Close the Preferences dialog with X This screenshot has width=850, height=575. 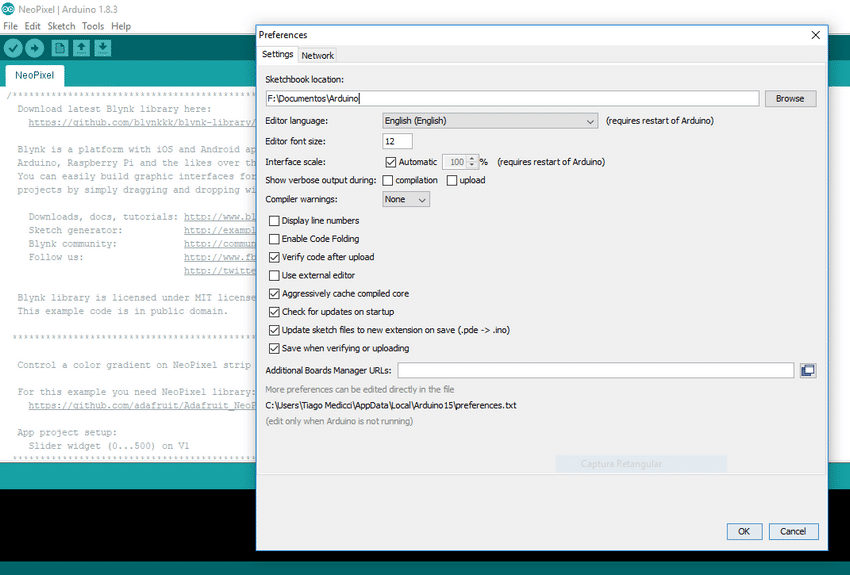coord(815,35)
